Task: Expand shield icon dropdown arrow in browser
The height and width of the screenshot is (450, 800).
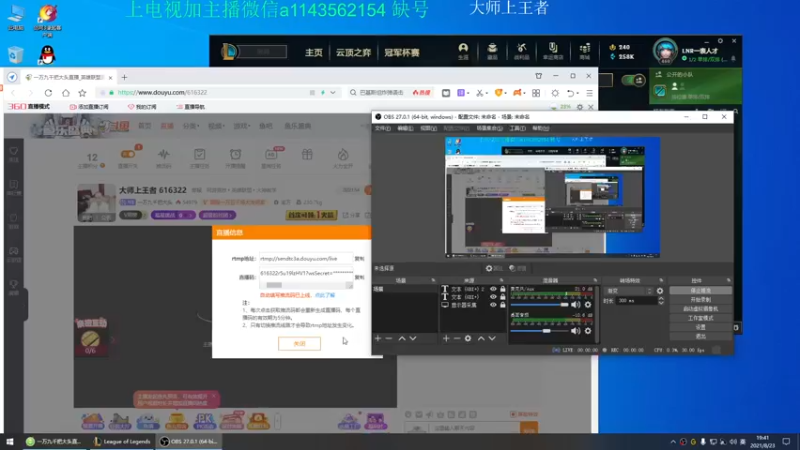Action: pos(506,93)
